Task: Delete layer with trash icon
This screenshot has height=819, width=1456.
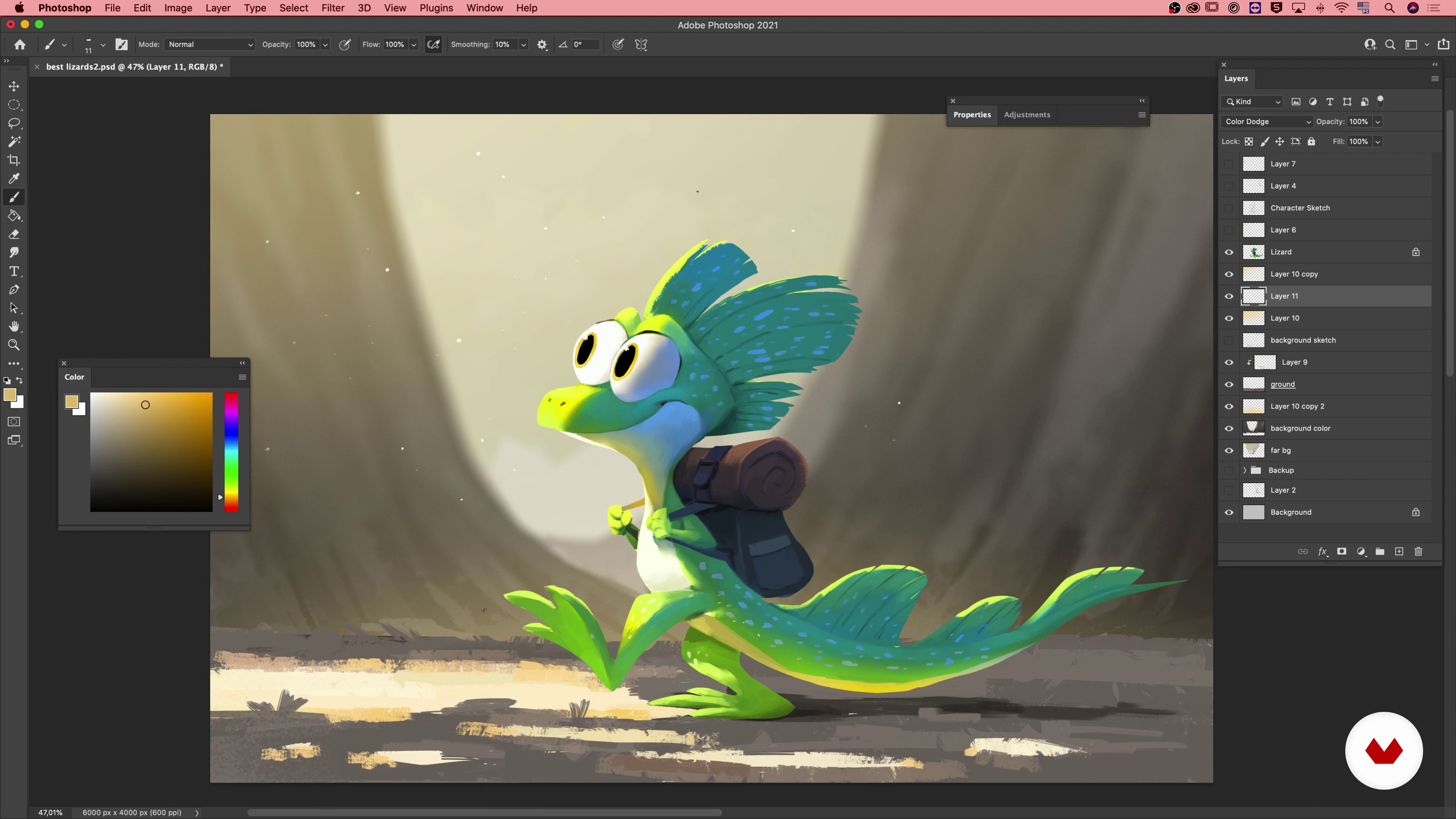Action: tap(1418, 552)
